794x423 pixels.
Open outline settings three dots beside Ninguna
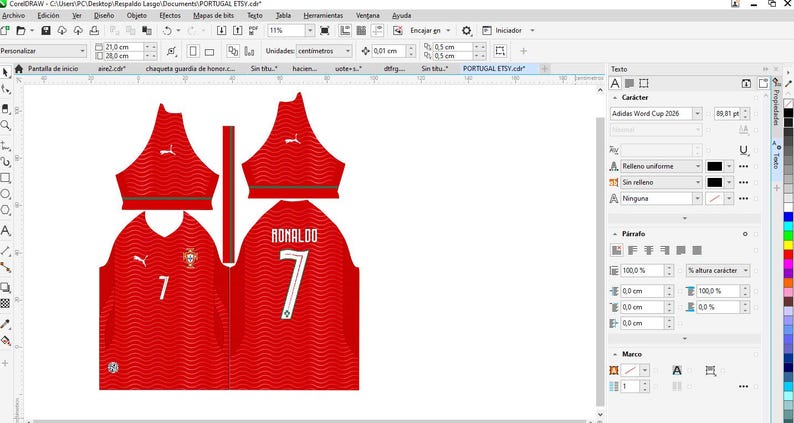point(743,199)
